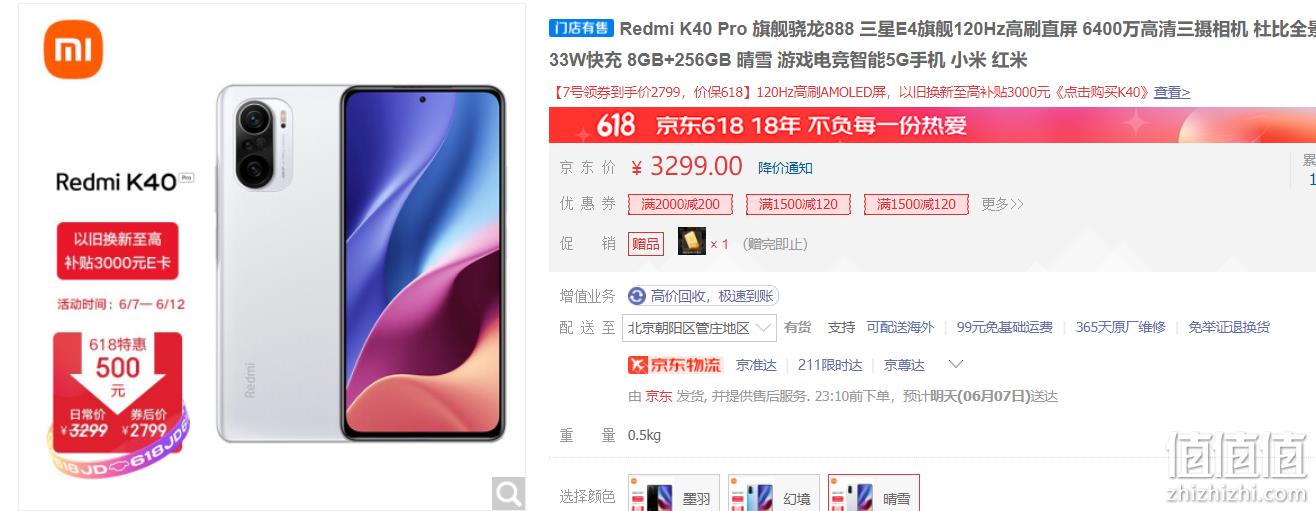Select the 幻境 color option
Image resolution: width=1316 pixels, height=511 pixels.
(774, 497)
